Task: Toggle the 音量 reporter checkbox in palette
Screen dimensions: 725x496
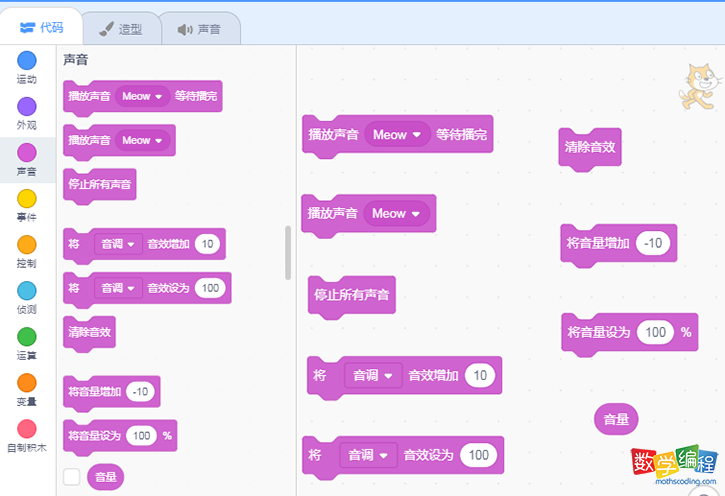Action: (x=72, y=477)
